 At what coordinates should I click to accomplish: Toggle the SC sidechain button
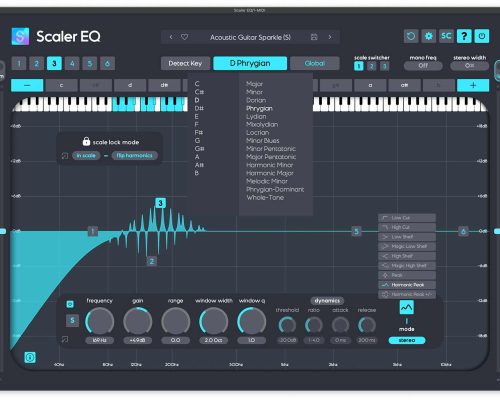[446, 36]
